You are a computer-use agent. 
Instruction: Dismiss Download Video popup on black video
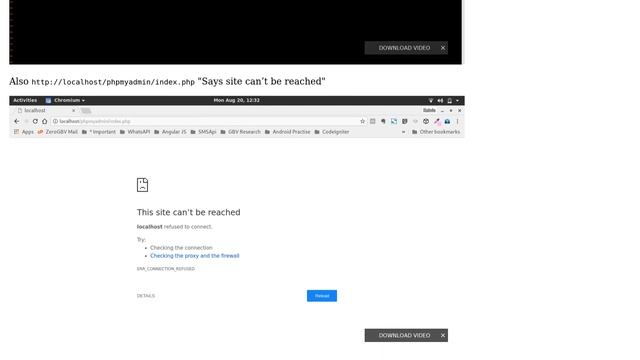point(443,48)
